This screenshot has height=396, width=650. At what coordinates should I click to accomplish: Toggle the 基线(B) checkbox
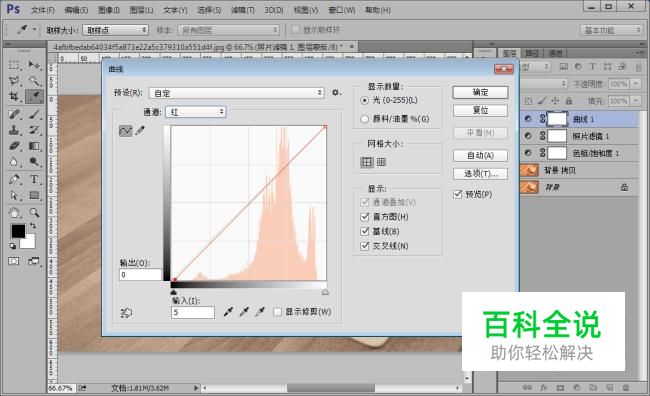point(365,231)
